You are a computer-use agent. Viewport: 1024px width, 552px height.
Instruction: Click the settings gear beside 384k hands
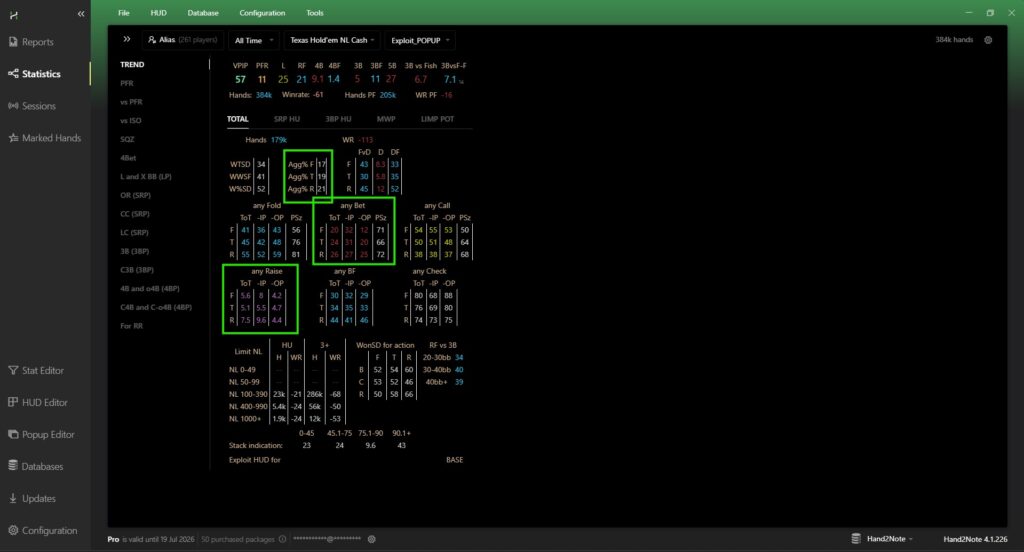[988, 40]
